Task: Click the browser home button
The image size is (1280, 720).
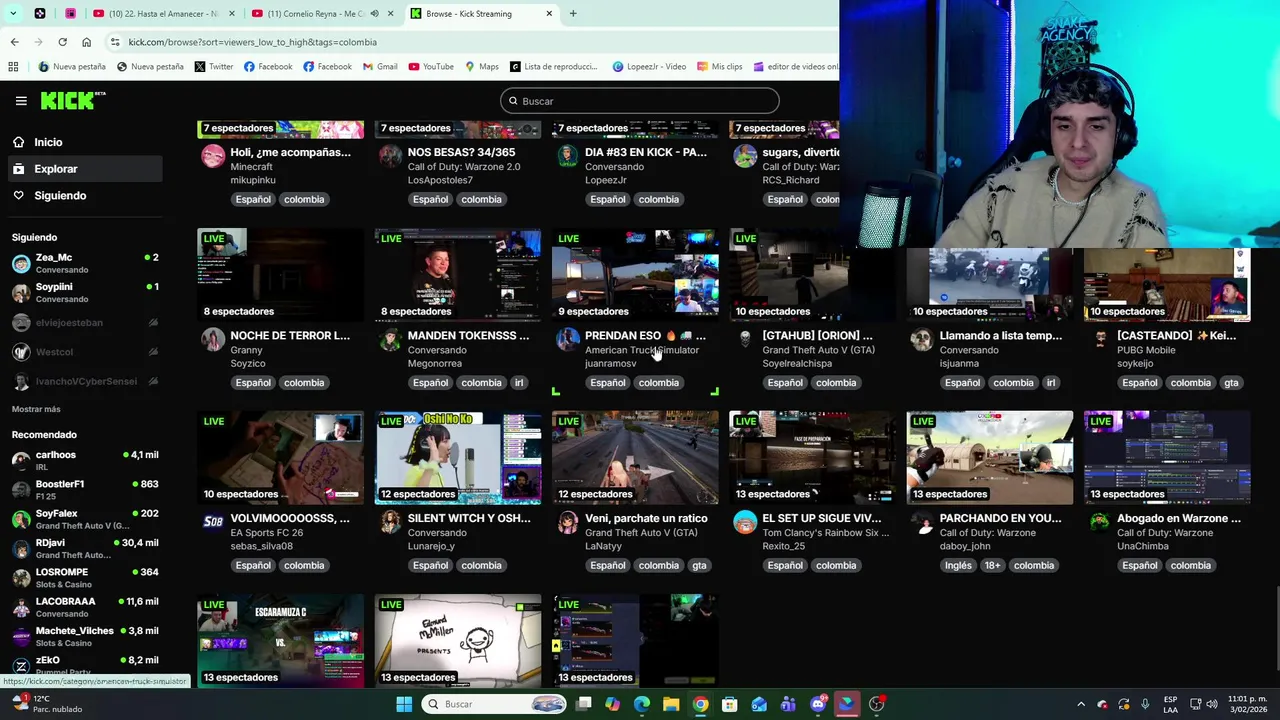Action: (86, 42)
